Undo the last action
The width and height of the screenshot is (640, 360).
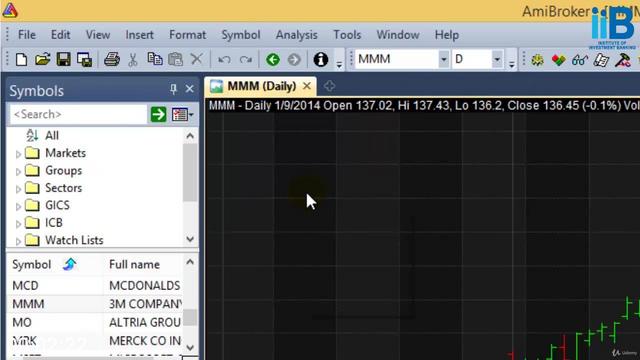click(x=224, y=60)
